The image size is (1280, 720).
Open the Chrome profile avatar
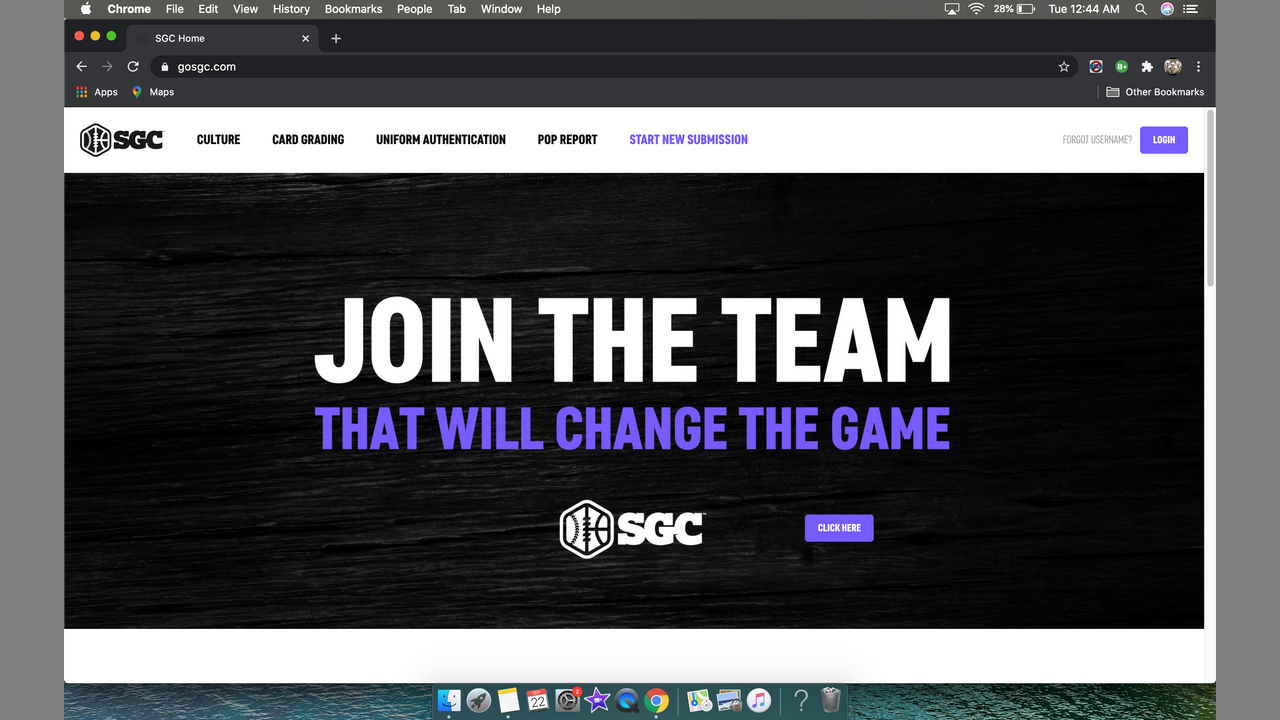click(x=1173, y=67)
